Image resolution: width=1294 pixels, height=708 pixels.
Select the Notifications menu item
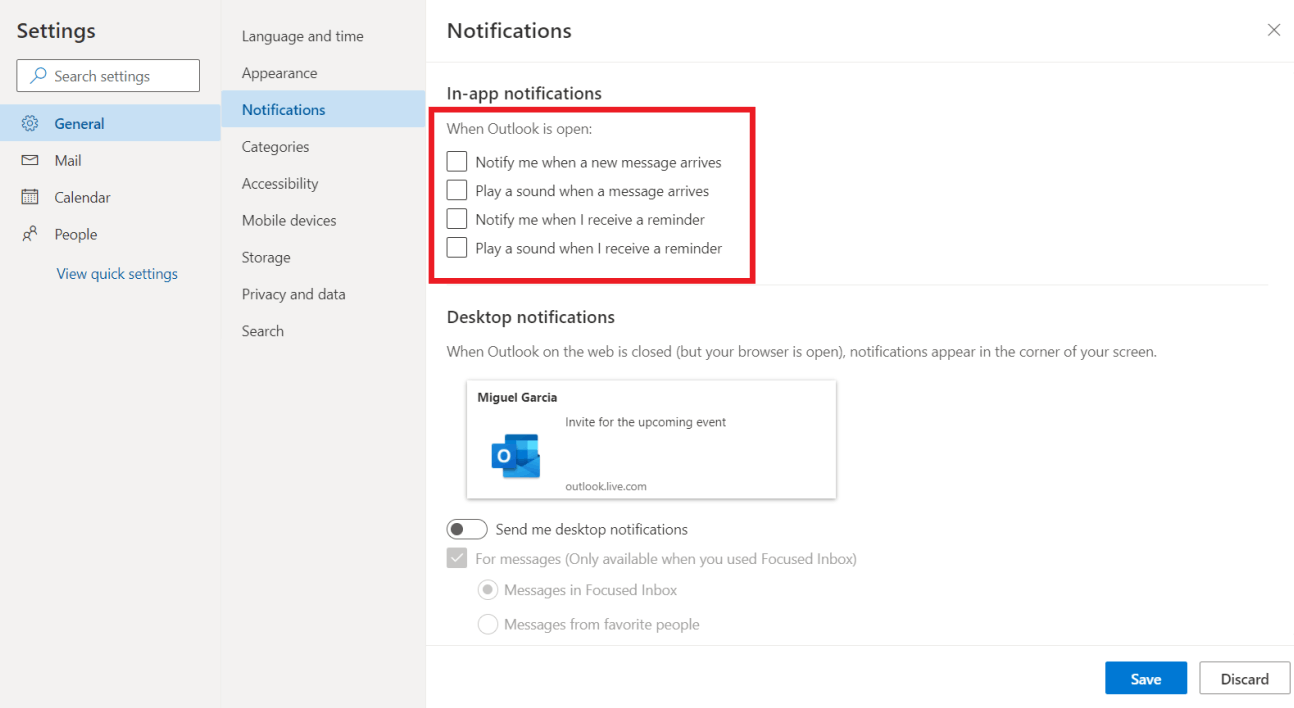click(x=323, y=109)
